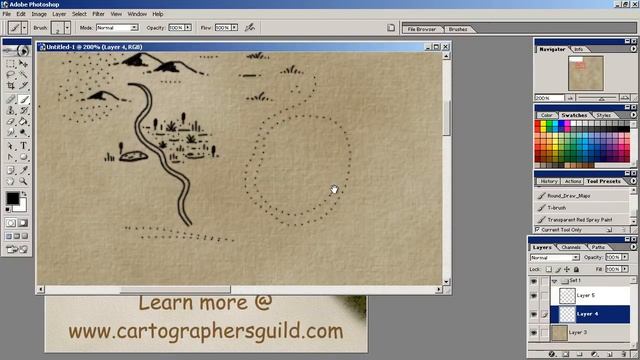Viewport: 640px width, 360px height.
Task: Toggle lock all icon
Action: tap(576, 269)
